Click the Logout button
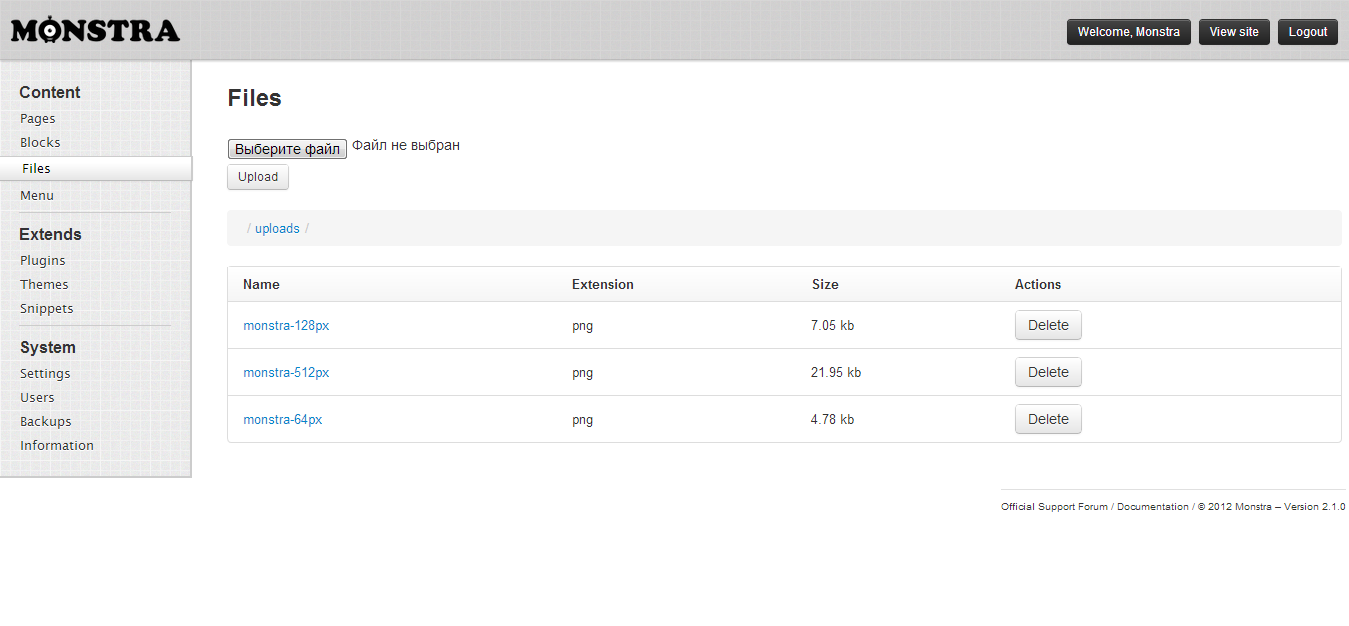The width and height of the screenshot is (1349, 626). click(1307, 32)
